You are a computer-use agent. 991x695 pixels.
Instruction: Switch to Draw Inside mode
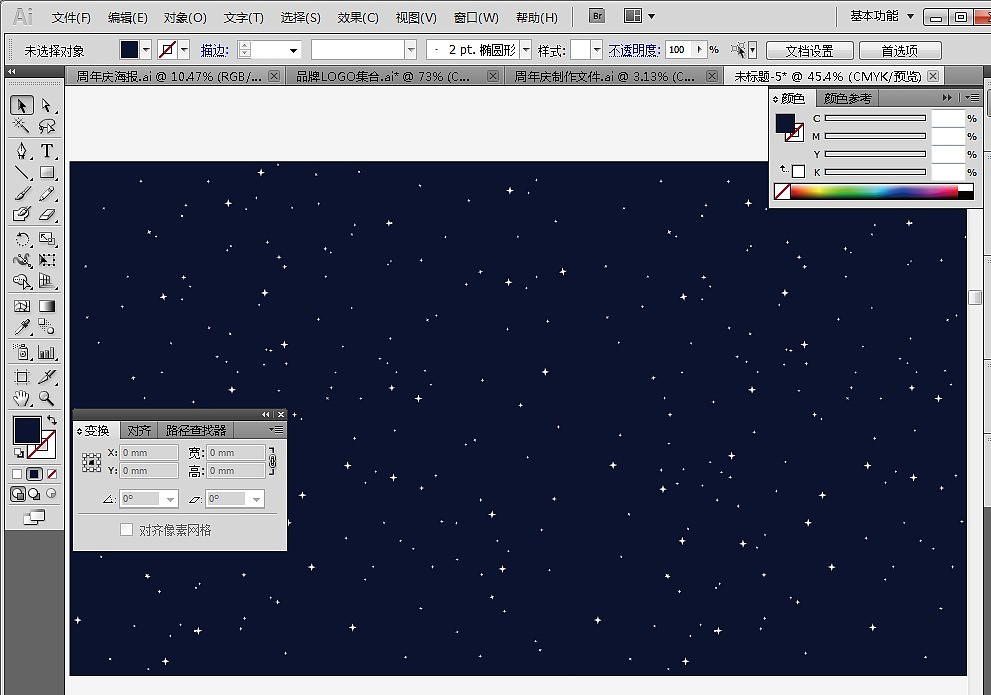[x=51, y=494]
